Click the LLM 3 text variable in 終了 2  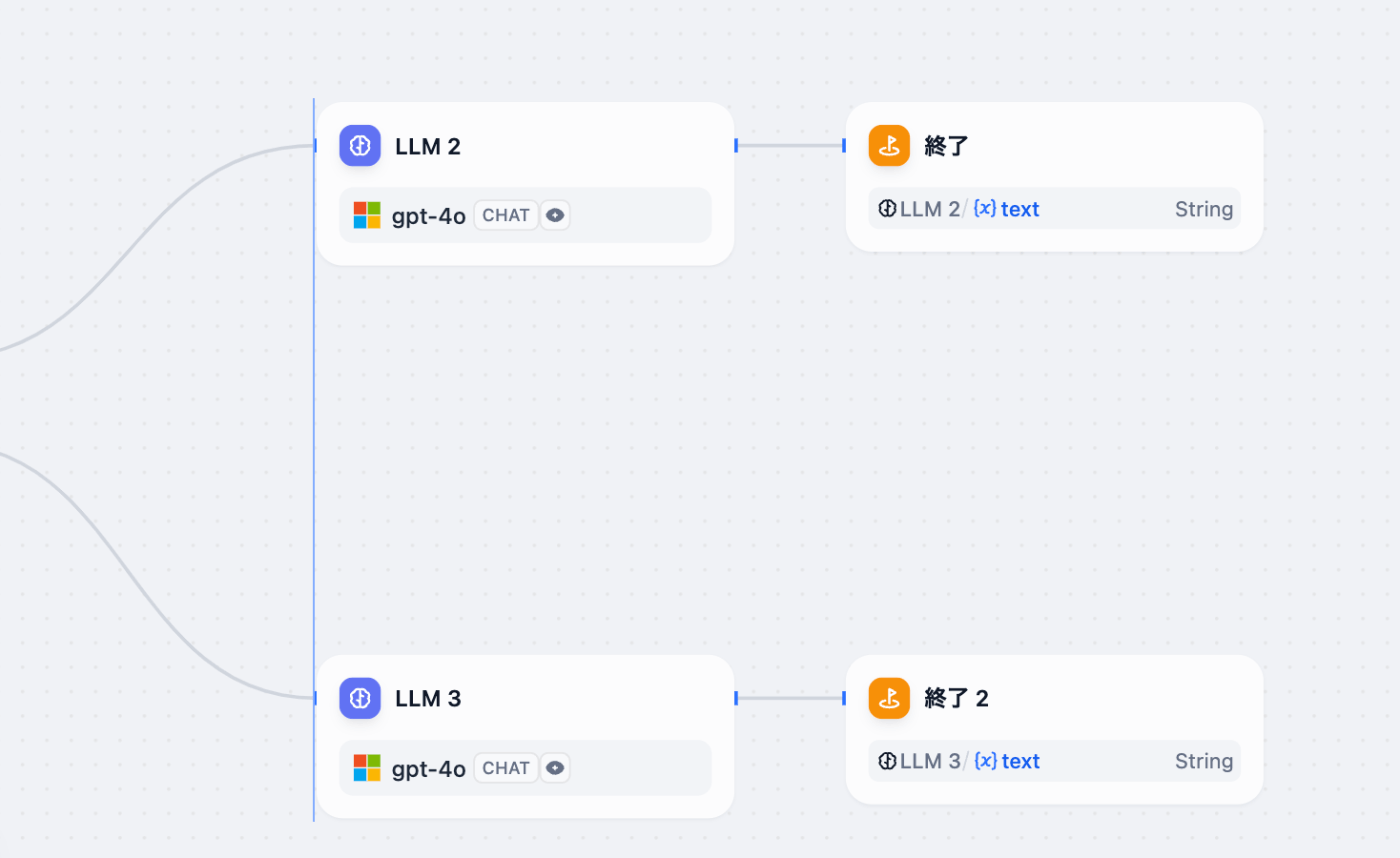[959, 761]
